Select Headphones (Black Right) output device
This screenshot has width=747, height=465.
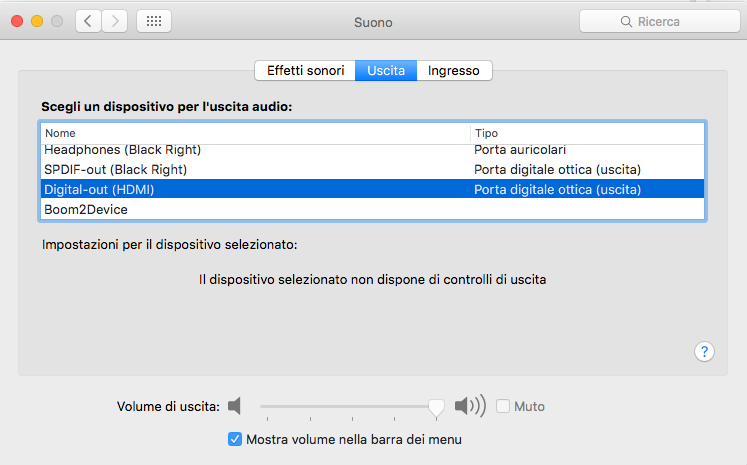click(122, 150)
